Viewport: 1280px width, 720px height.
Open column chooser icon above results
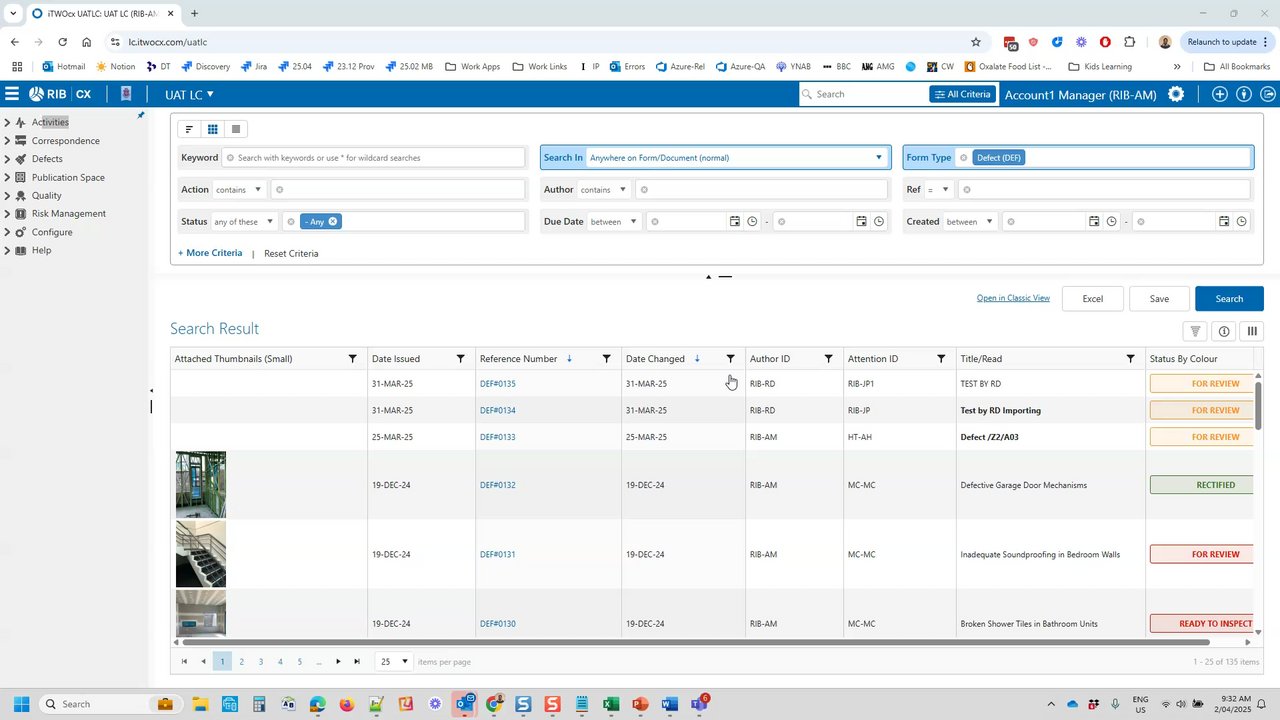(x=1252, y=332)
